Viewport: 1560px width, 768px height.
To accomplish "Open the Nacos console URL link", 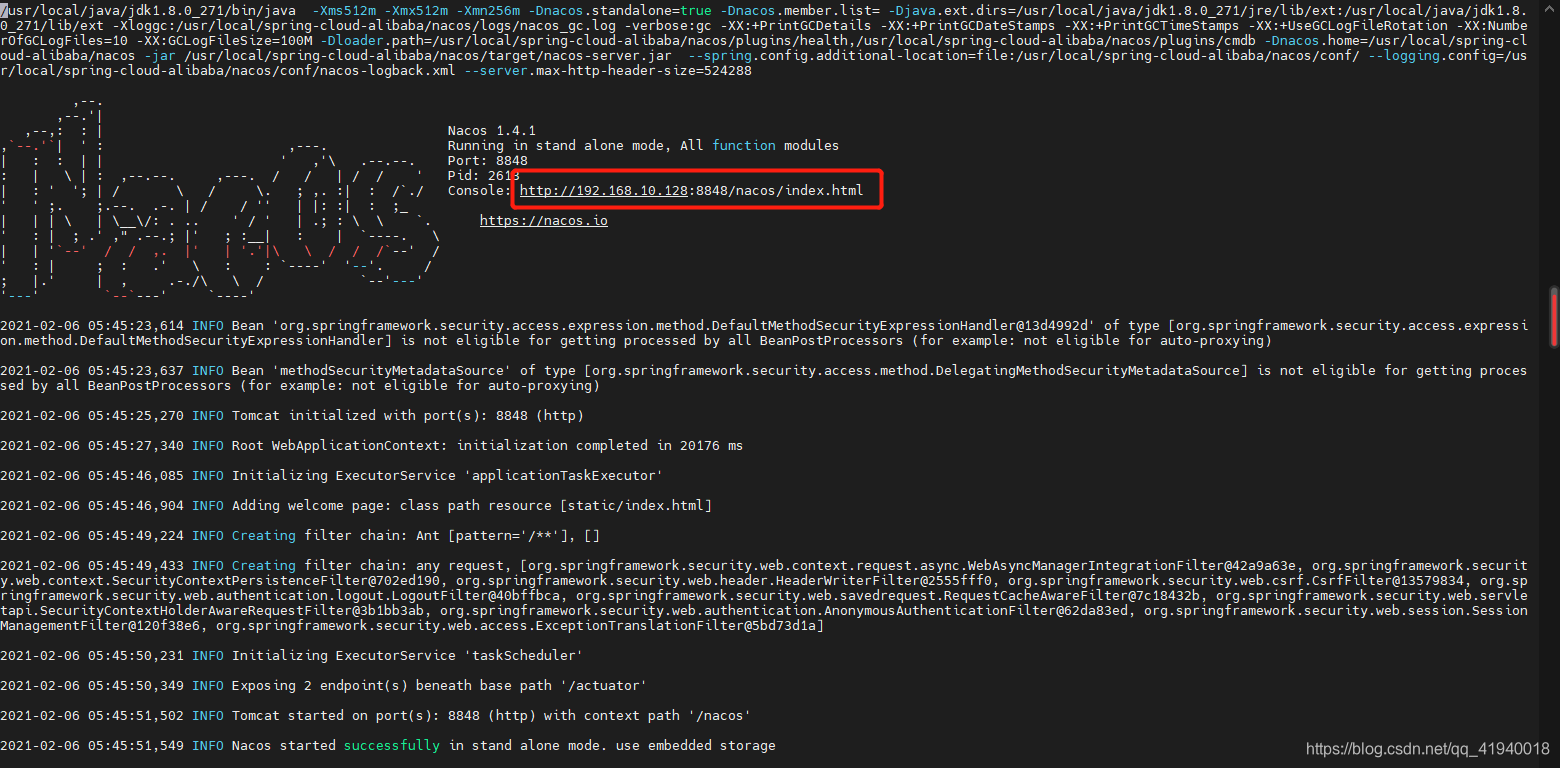I will (x=691, y=190).
